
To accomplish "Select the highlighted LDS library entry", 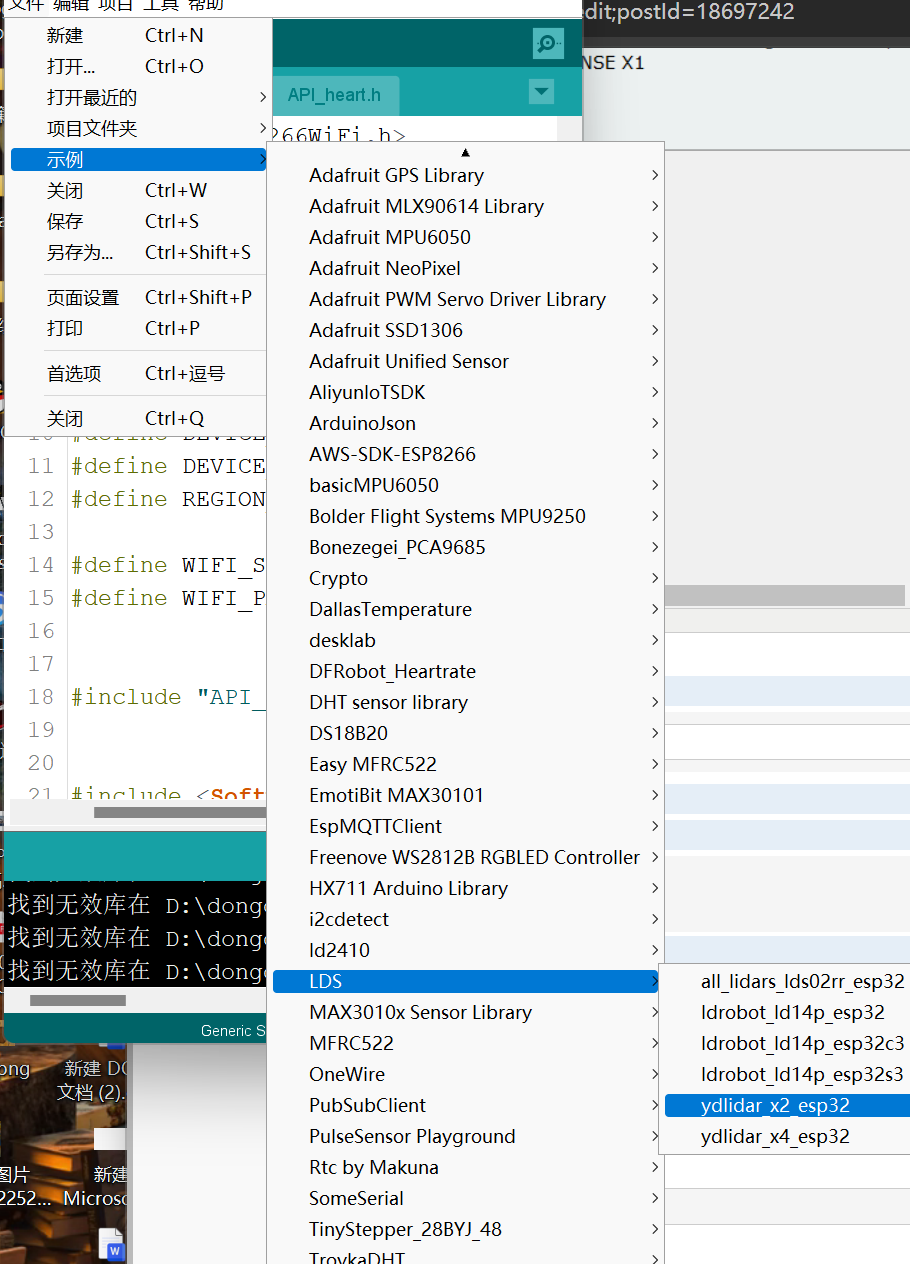I will tap(465, 982).
